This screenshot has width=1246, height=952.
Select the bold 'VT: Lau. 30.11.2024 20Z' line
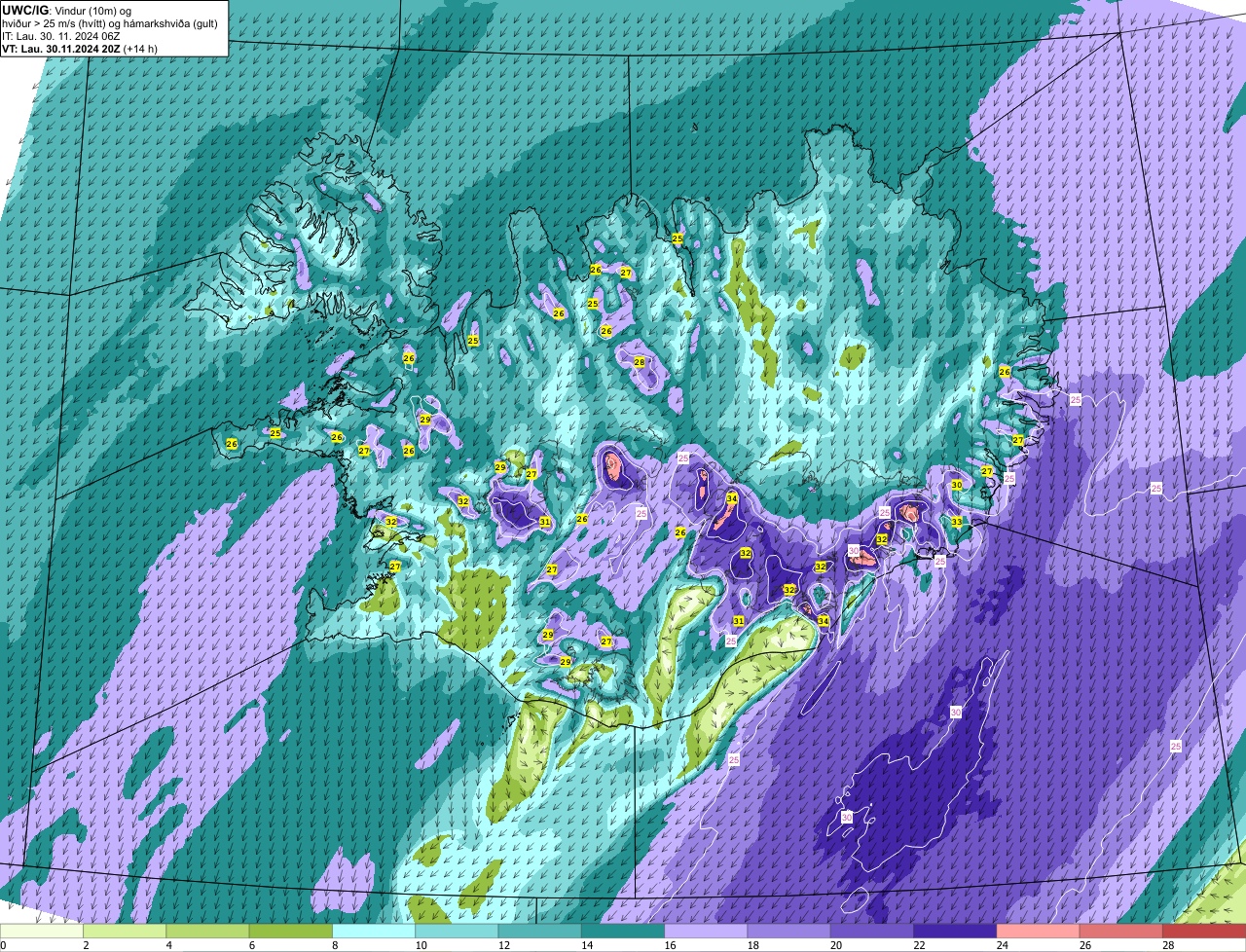click(x=79, y=48)
